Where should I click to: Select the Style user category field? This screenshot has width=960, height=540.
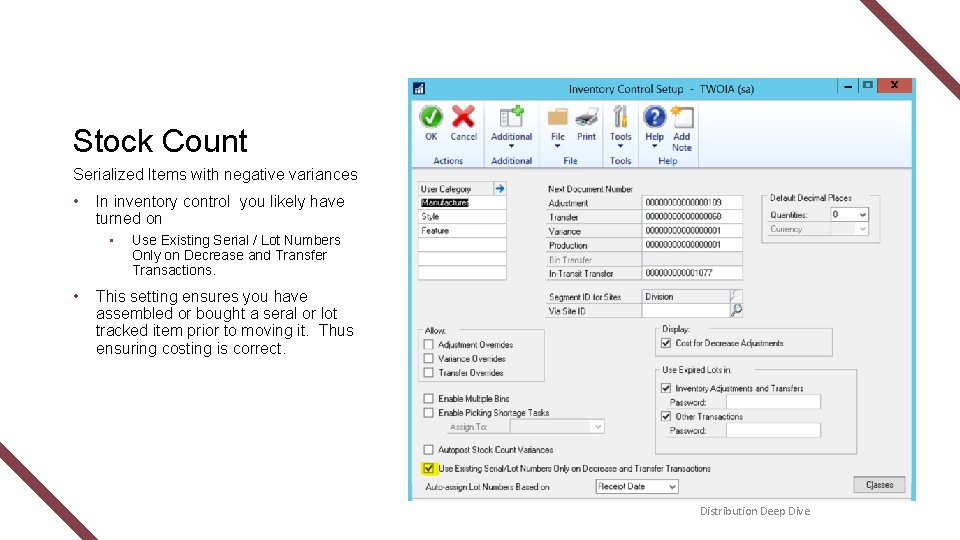tap(462, 217)
